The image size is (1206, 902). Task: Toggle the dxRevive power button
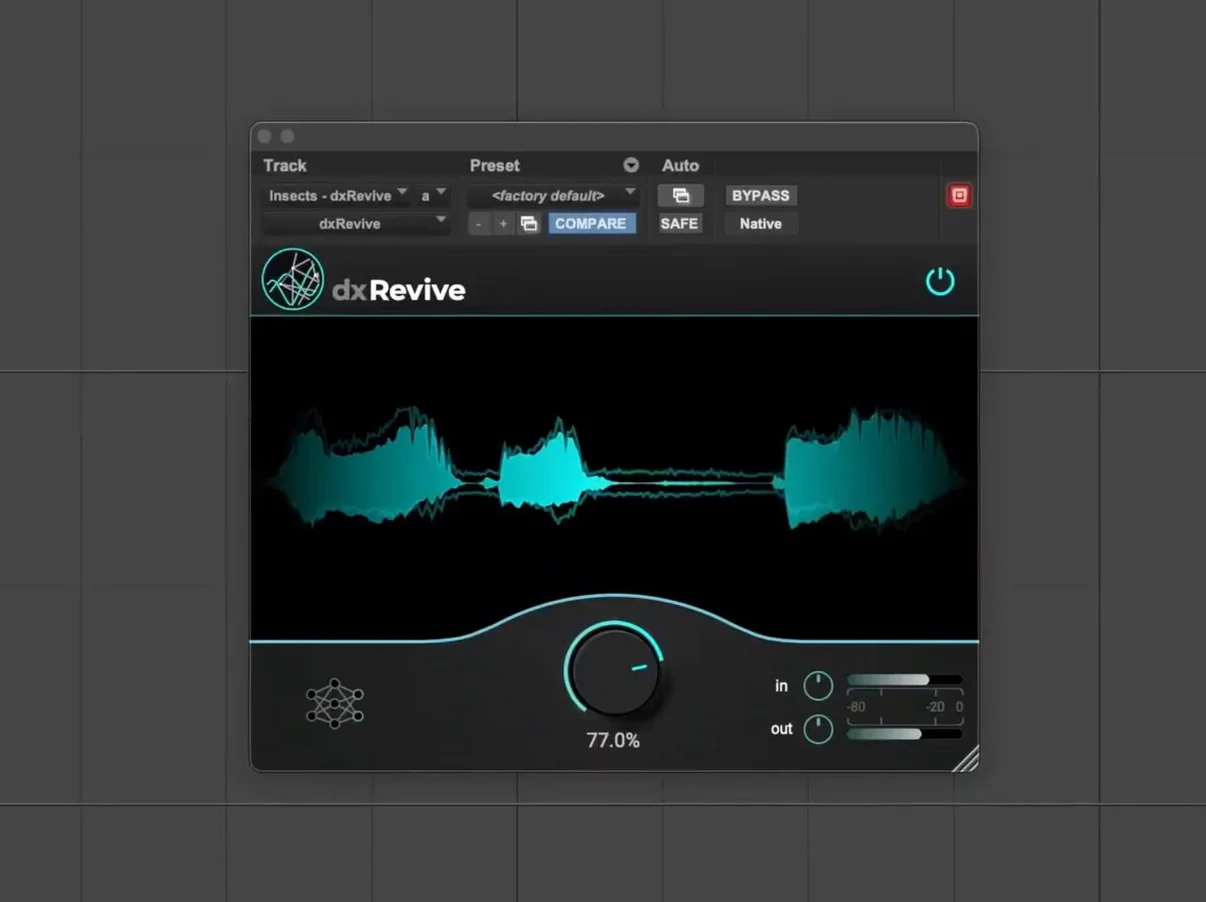point(939,282)
